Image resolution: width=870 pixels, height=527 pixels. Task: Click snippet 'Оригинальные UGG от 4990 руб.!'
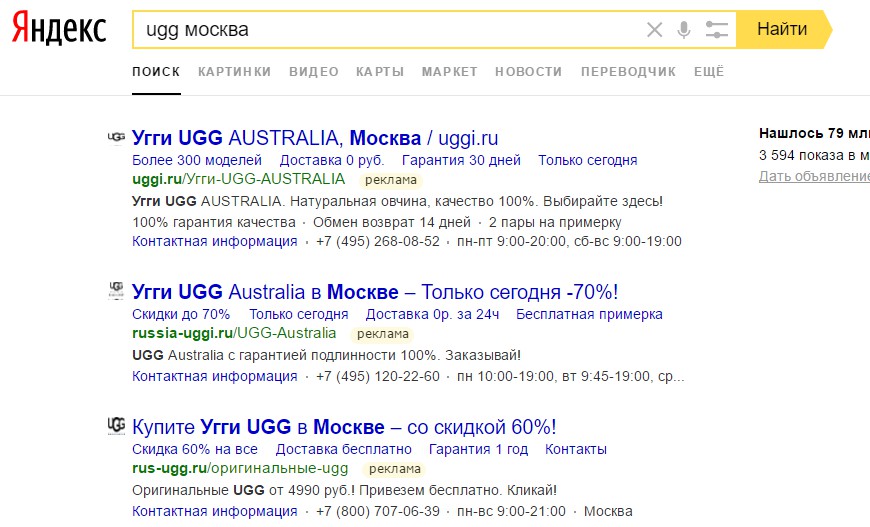(244, 490)
